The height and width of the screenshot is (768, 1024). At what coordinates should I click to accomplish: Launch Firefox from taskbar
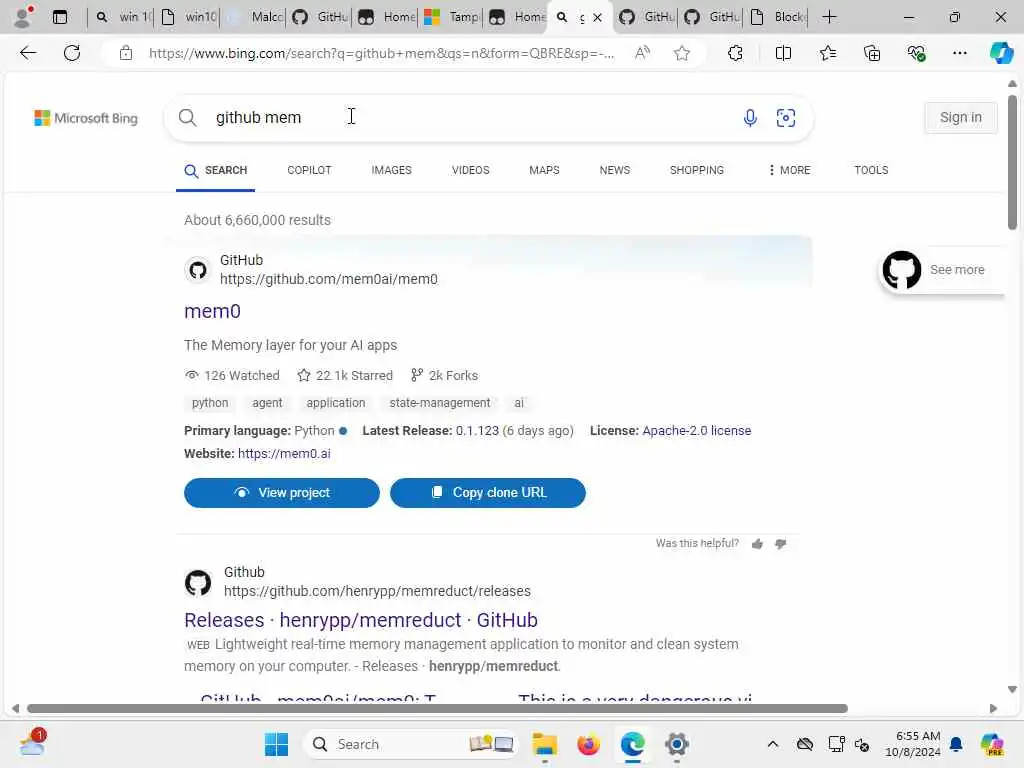pyautogui.click(x=588, y=744)
